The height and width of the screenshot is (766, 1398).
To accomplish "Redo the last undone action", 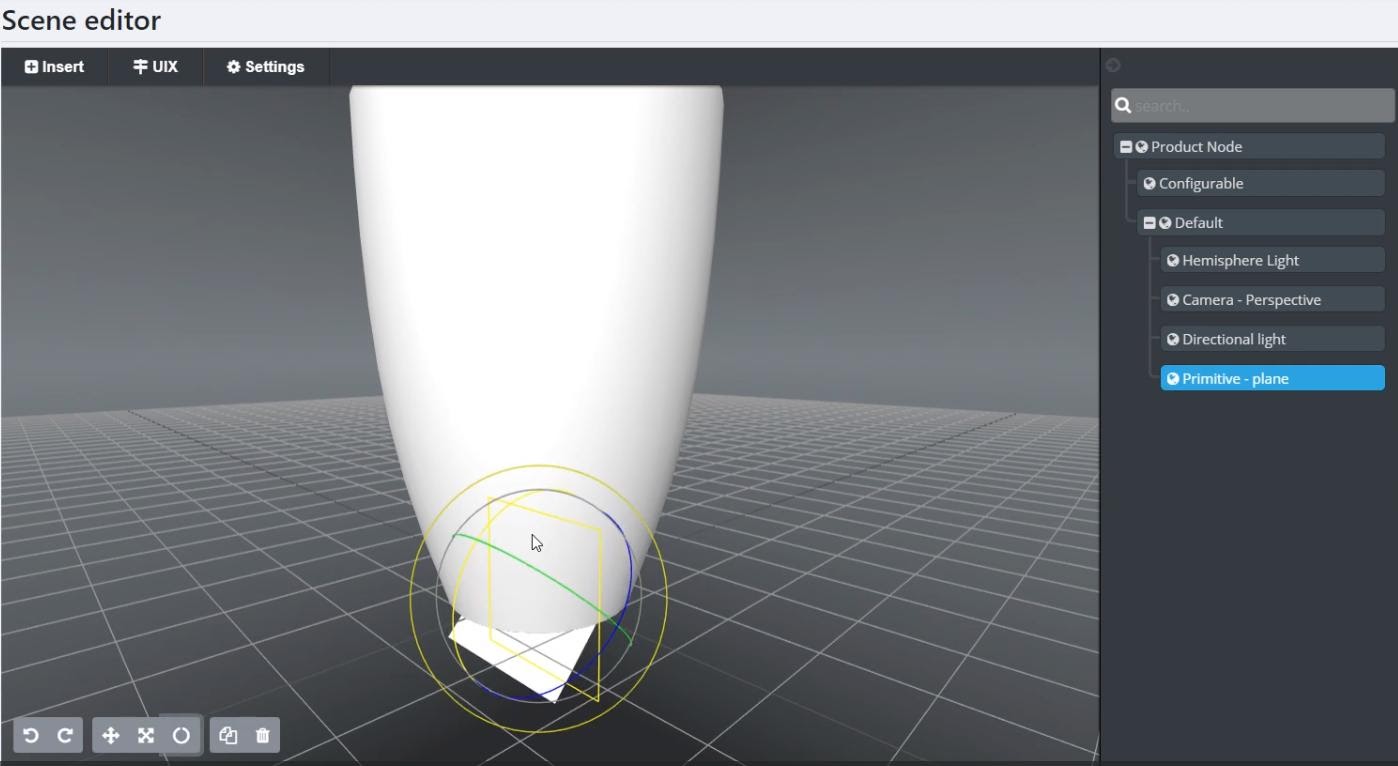I will click(65, 736).
